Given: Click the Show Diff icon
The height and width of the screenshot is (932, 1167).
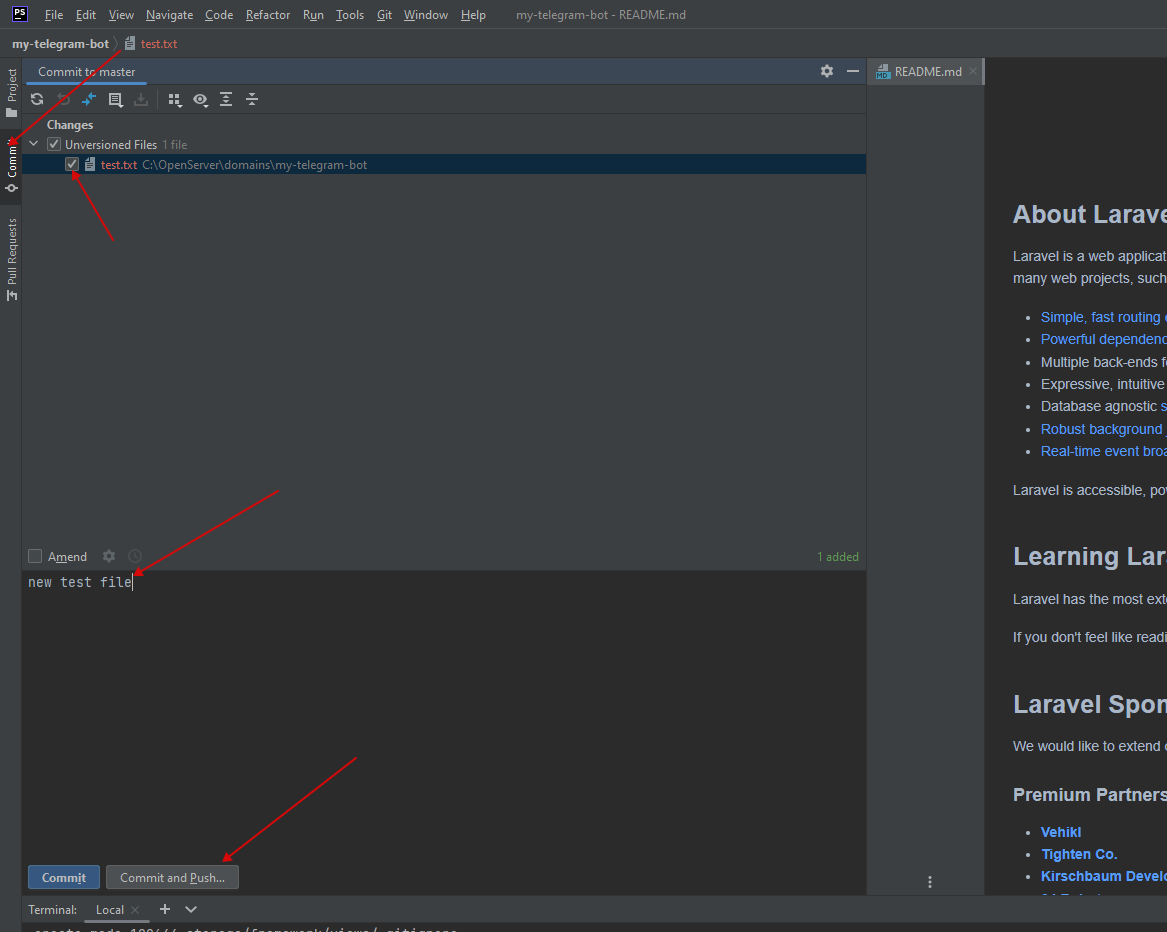Looking at the screenshot, I should [89, 99].
